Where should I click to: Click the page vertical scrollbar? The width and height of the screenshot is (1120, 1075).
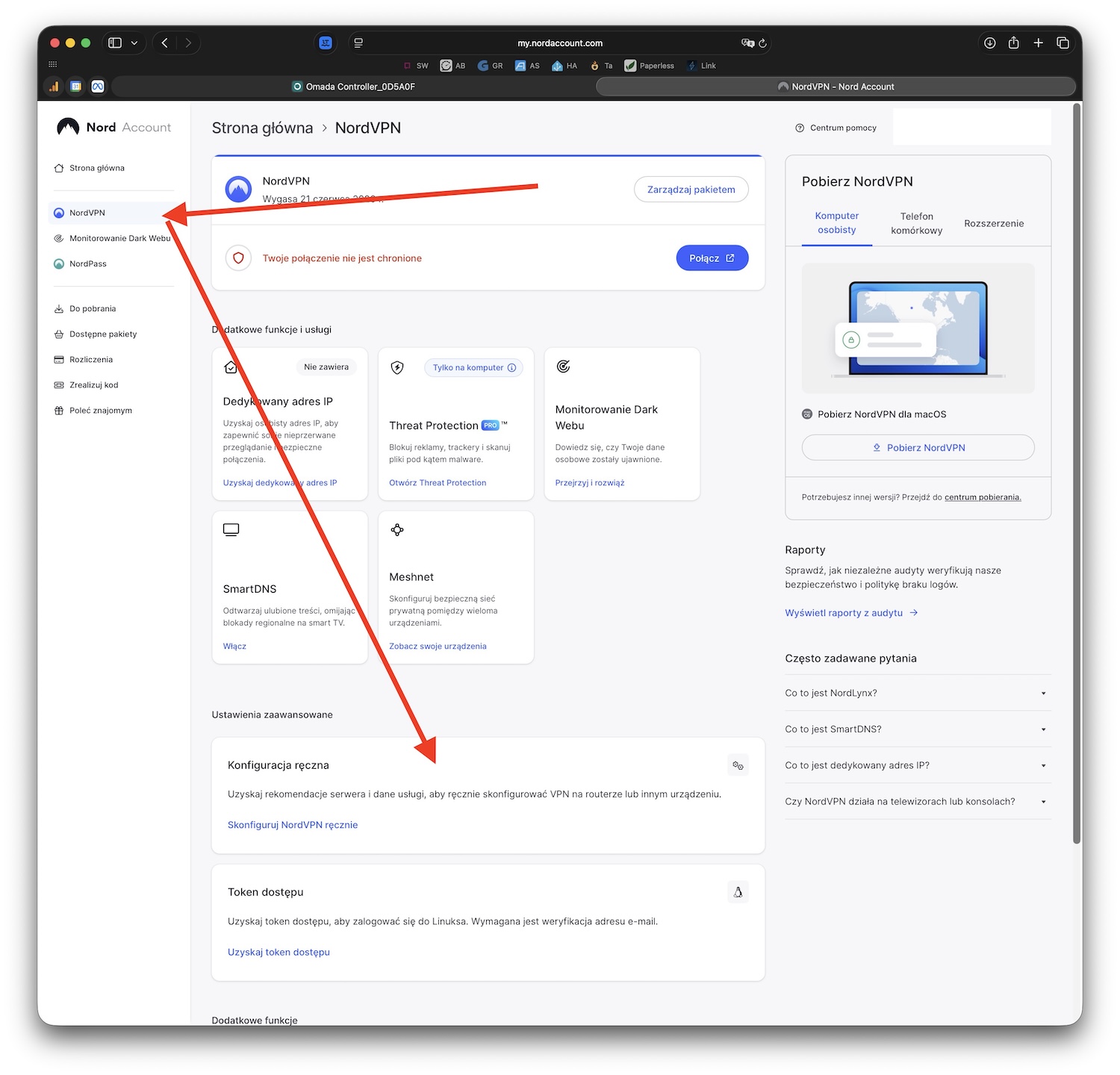coord(1077,478)
